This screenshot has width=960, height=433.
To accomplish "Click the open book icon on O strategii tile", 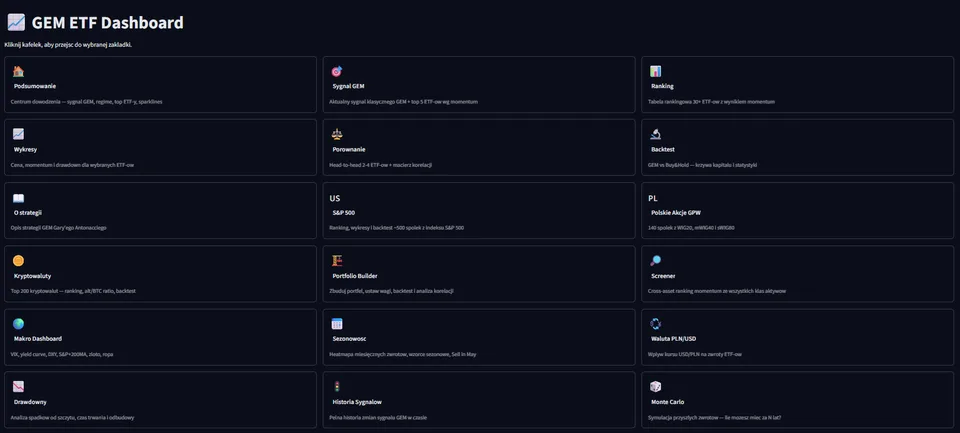I will (x=18, y=198).
